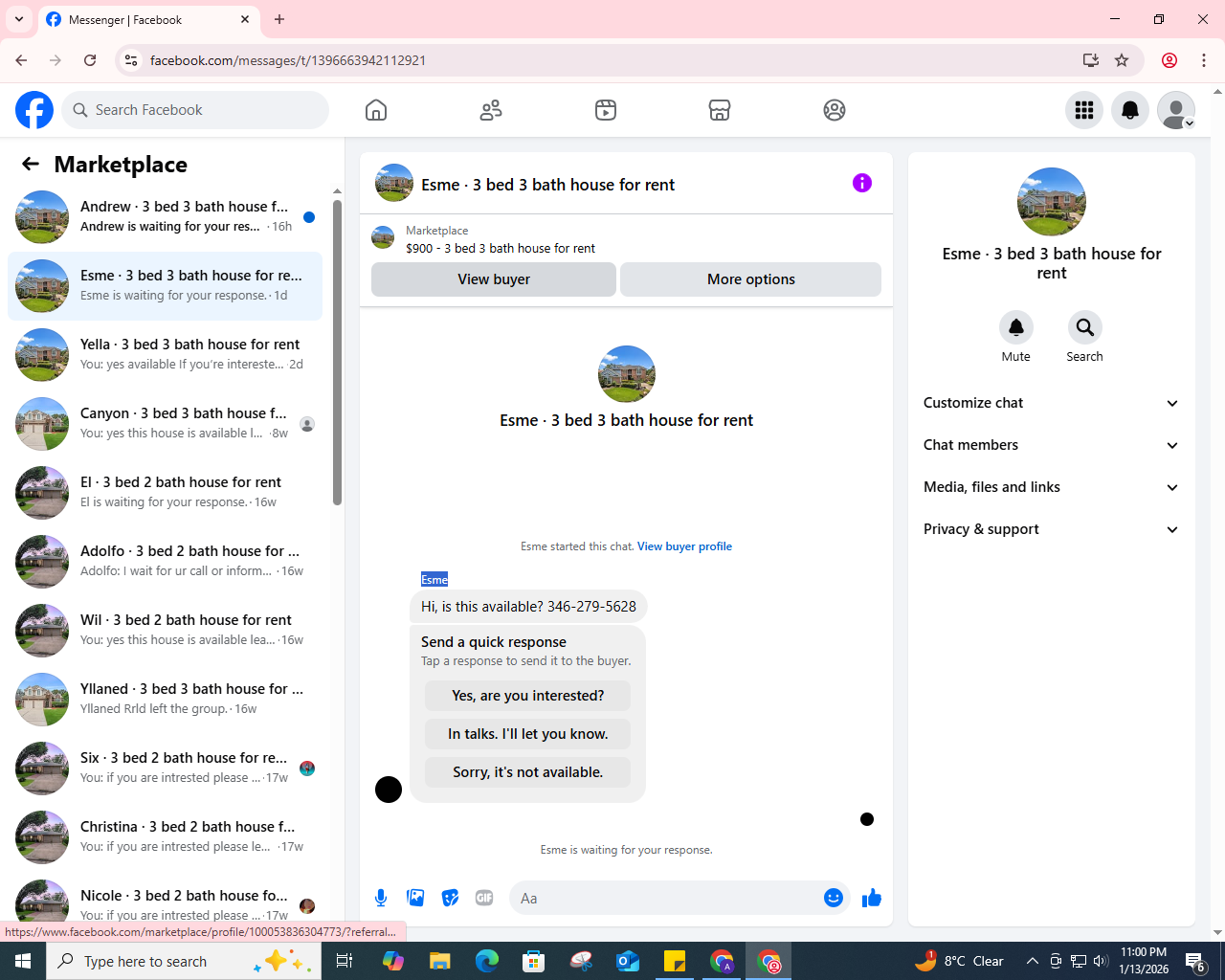1225x980 pixels.
Task: Open the Notifications bell icon
Action: [x=1130, y=110]
